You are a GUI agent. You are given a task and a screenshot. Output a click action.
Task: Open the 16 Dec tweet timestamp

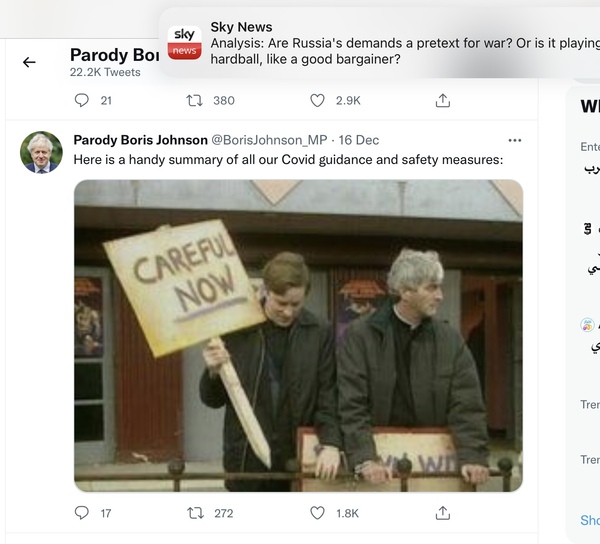coord(359,140)
